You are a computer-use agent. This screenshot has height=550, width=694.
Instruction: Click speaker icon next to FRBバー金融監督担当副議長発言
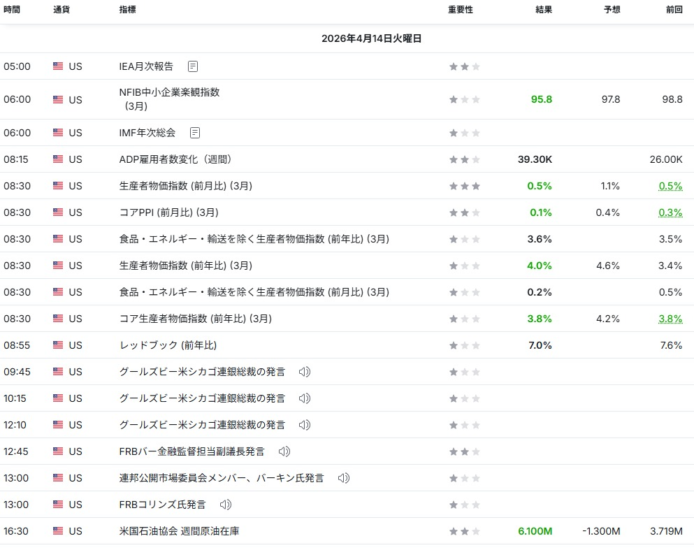(284, 452)
